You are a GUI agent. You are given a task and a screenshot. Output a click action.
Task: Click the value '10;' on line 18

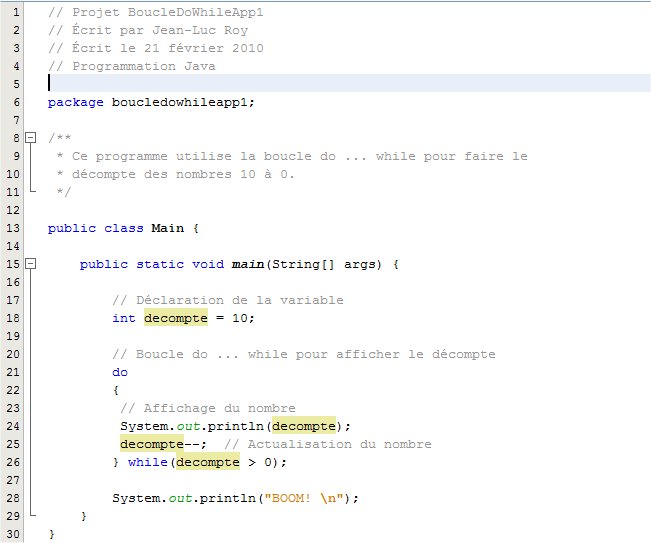click(243, 318)
